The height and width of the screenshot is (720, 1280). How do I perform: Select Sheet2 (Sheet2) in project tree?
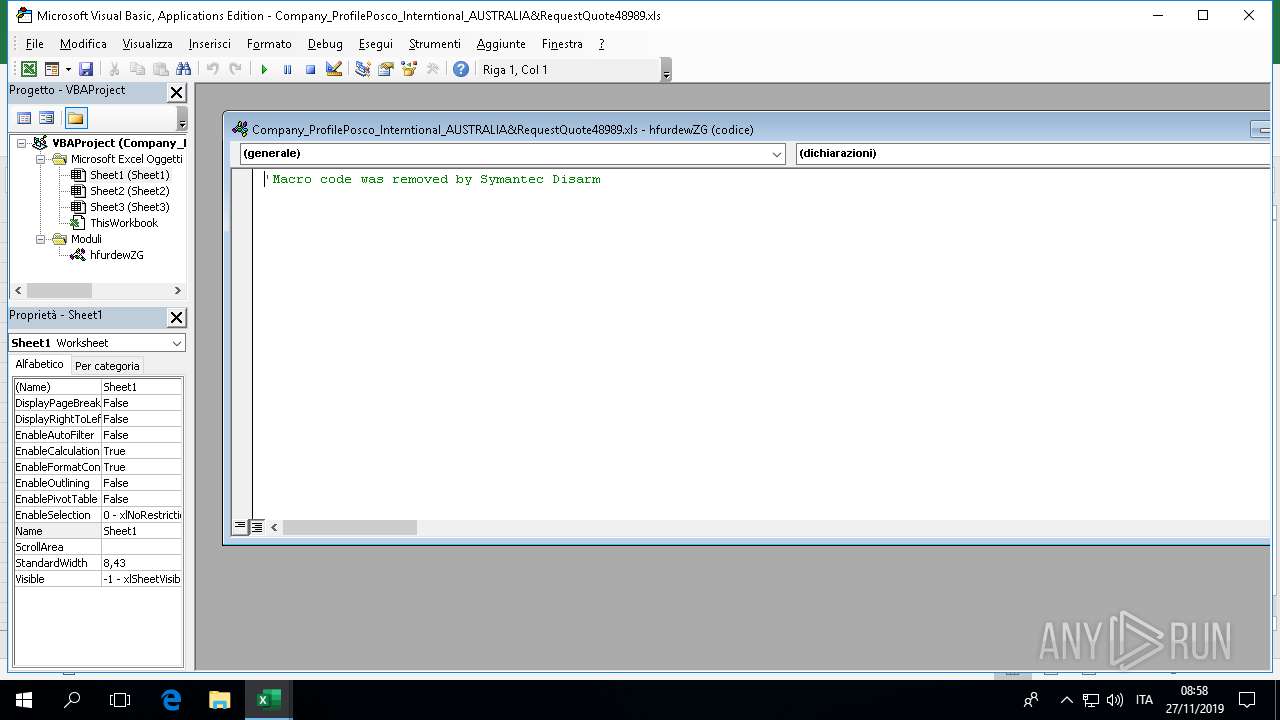(130, 191)
